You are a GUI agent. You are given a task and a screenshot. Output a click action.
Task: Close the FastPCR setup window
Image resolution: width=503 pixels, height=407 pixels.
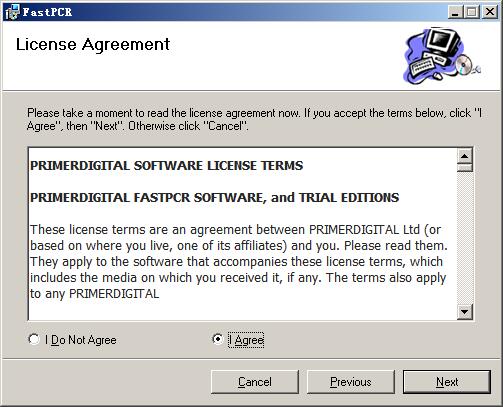(490, 12)
